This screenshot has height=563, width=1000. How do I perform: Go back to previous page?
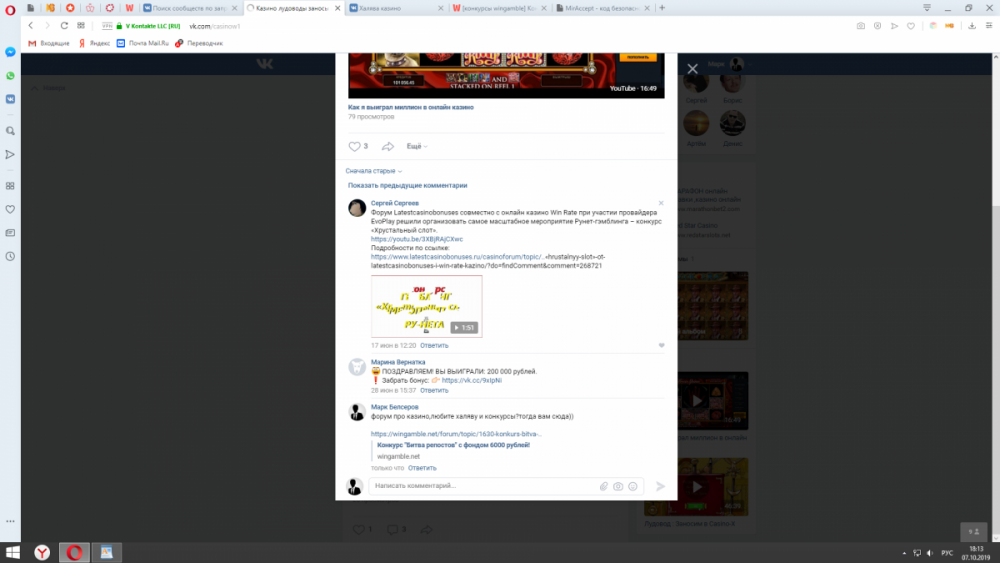(x=31, y=26)
